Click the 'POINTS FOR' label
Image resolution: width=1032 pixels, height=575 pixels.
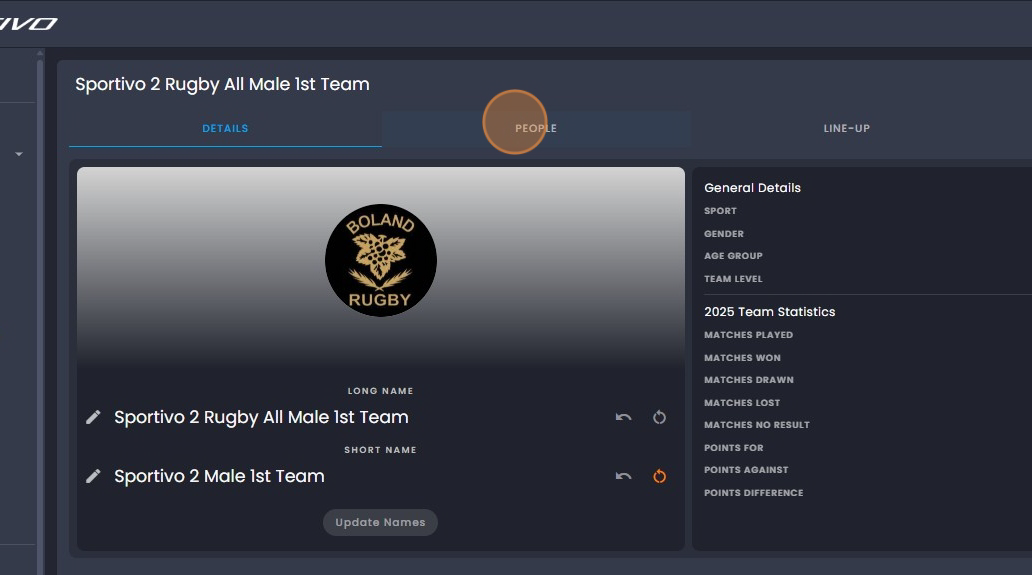[734, 448]
